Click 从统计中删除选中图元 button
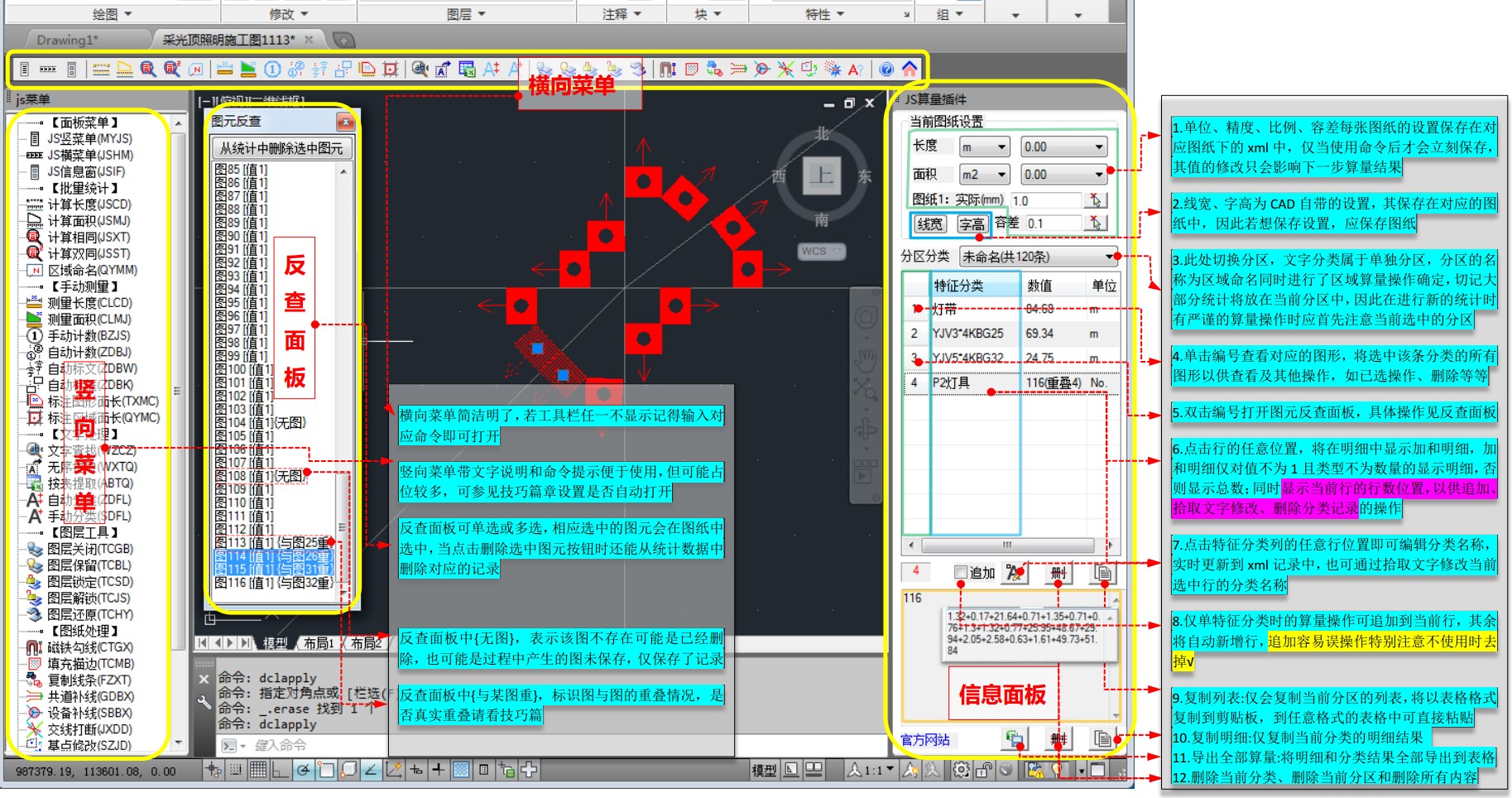This screenshot has width=1512, height=798. tap(281, 148)
